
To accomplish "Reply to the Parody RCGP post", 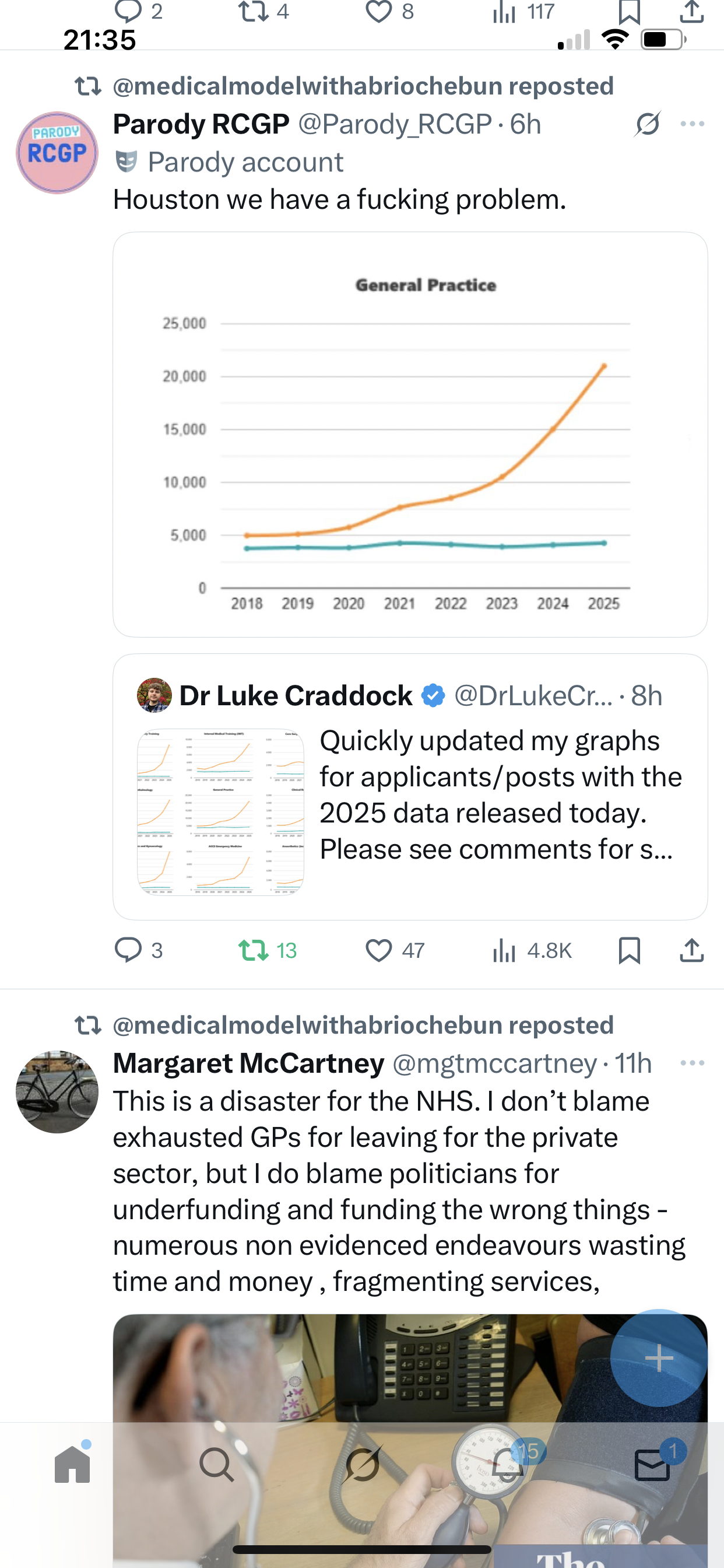I will (x=128, y=950).
